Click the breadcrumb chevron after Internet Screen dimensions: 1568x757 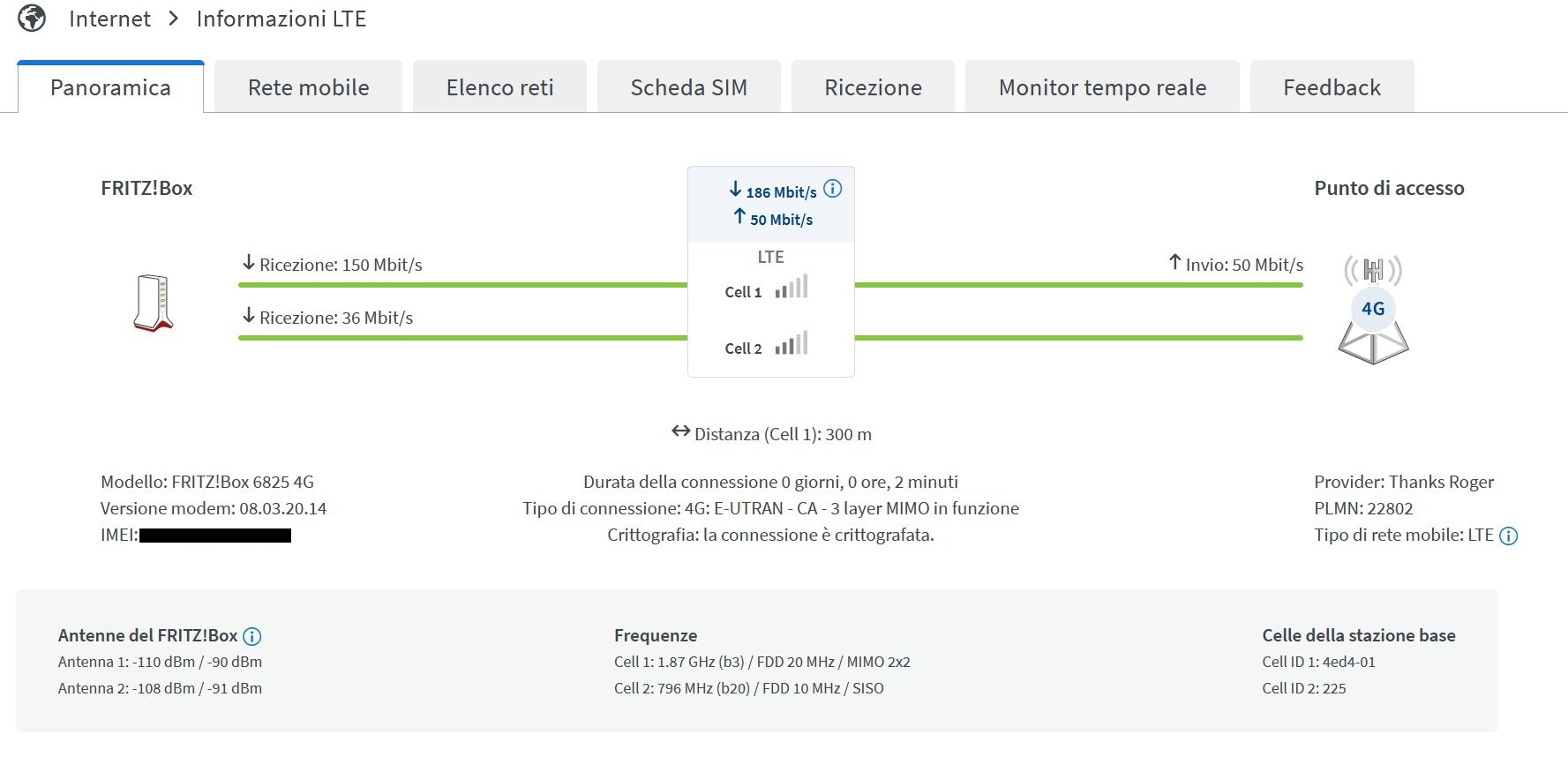174,19
